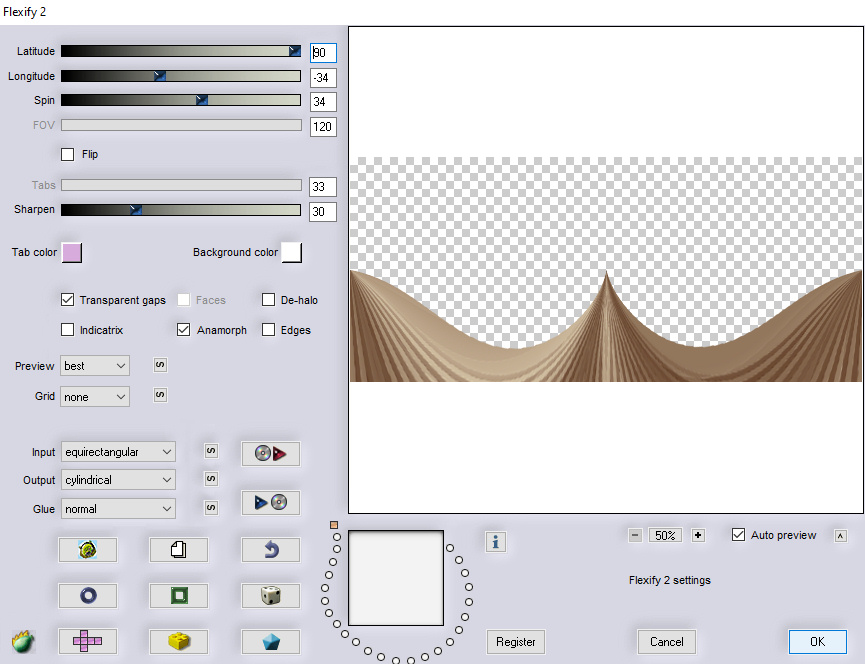Turn off Auto preview checkbox
The width and height of the screenshot is (865, 664).
(x=739, y=535)
